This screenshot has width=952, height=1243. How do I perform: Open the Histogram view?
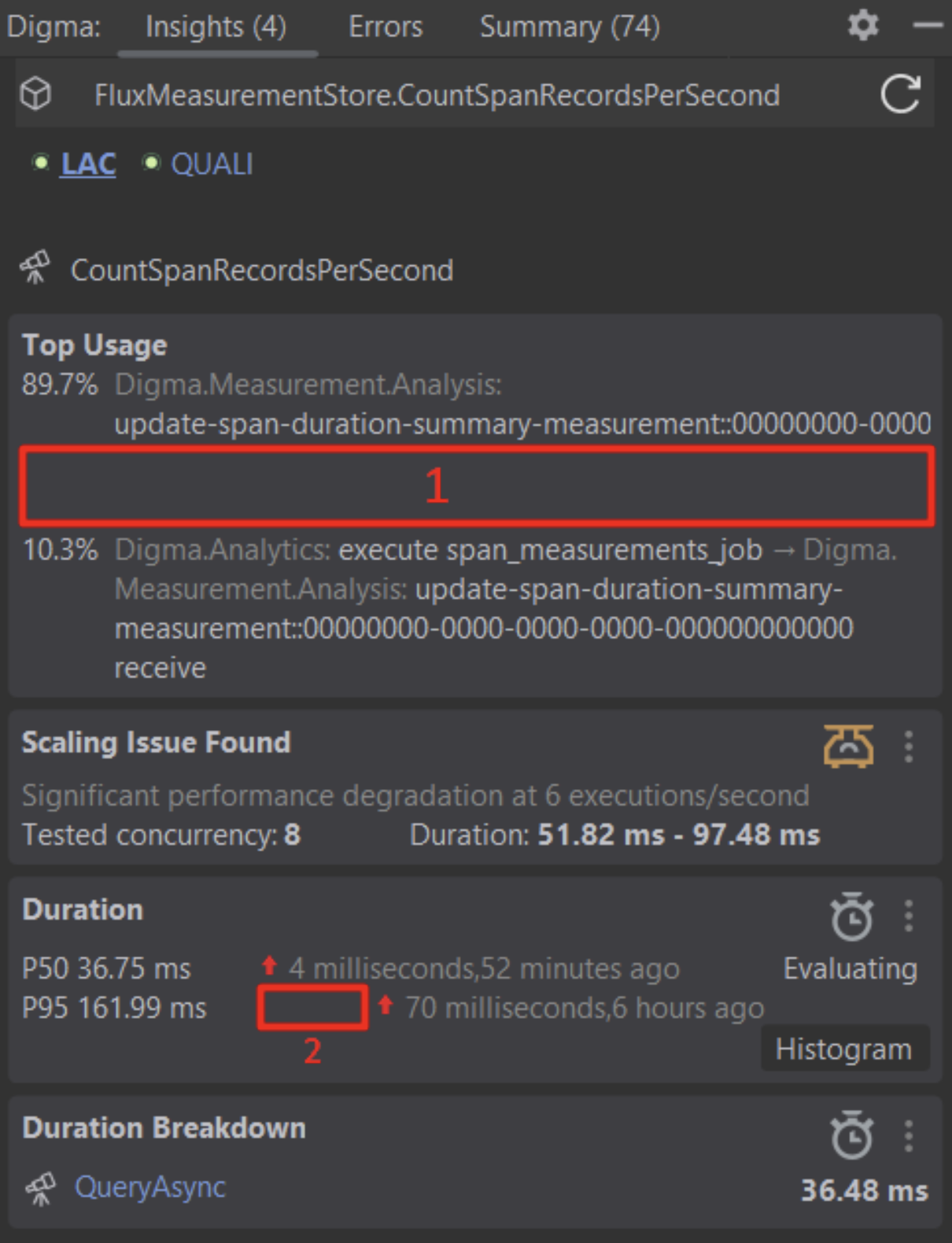[x=844, y=1047]
